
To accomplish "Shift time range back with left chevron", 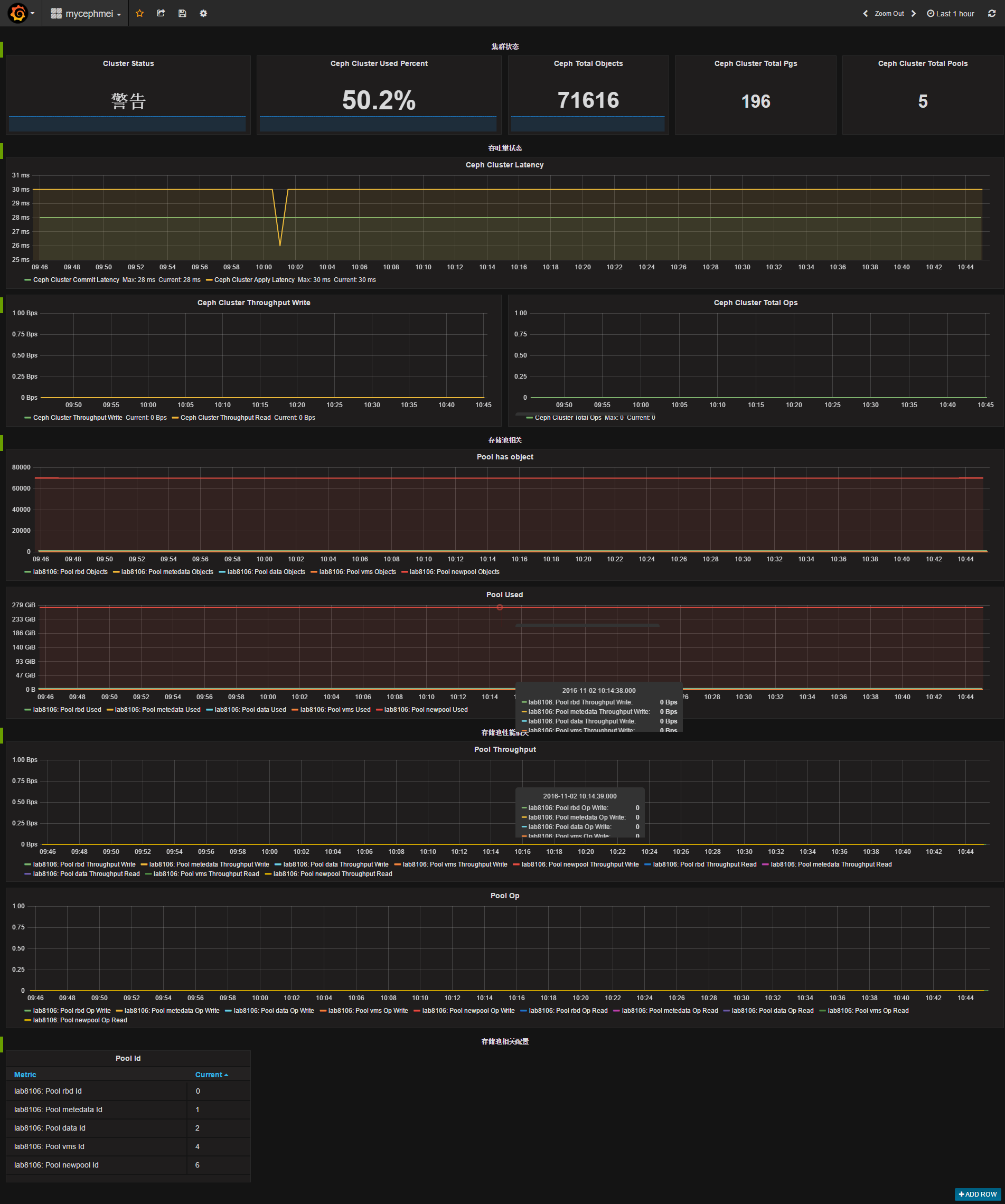I will pos(865,14).
